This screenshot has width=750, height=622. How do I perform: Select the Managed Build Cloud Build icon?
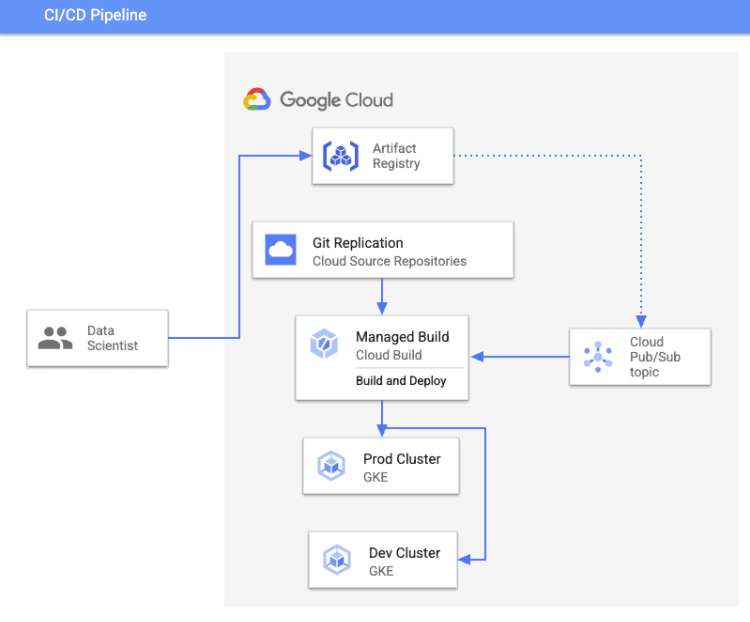coord(325,346)
